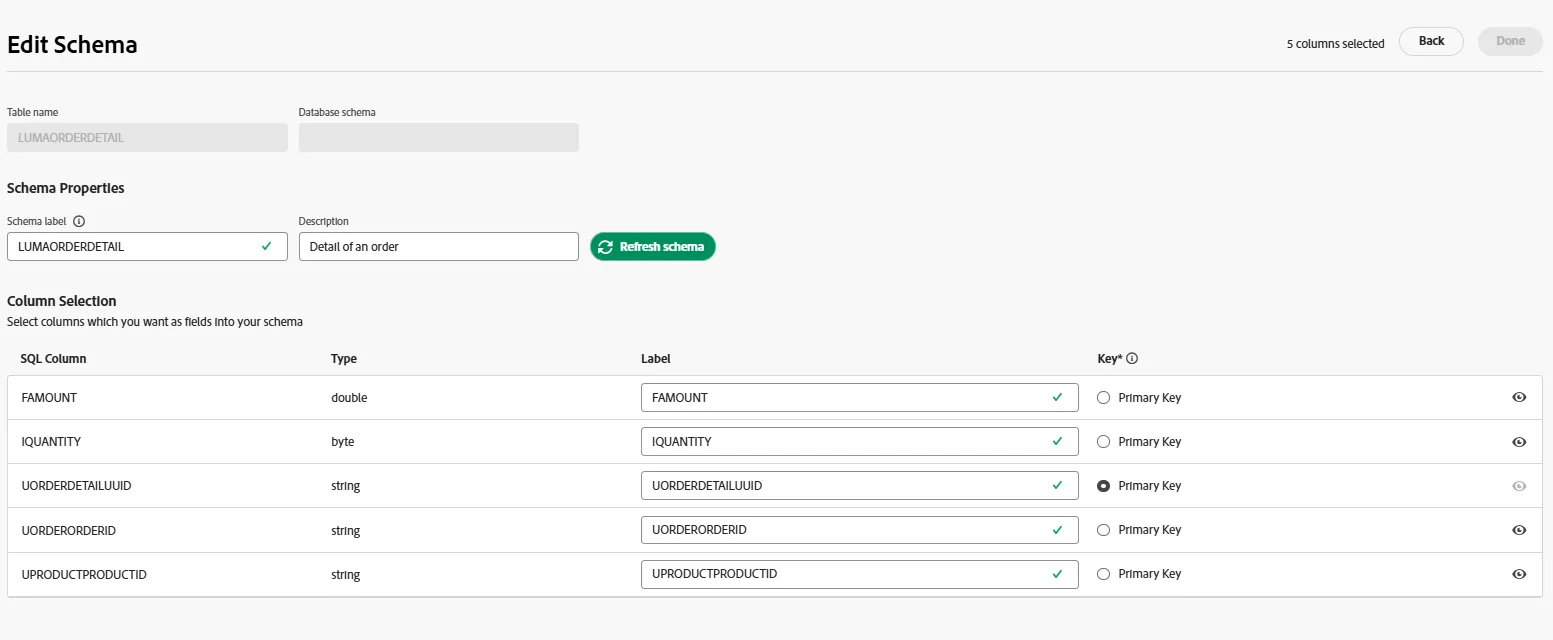Click the UPRODUCTPRODUCTID SQL column name
The image size is (1553, 640).
click(x=84, y=575)
